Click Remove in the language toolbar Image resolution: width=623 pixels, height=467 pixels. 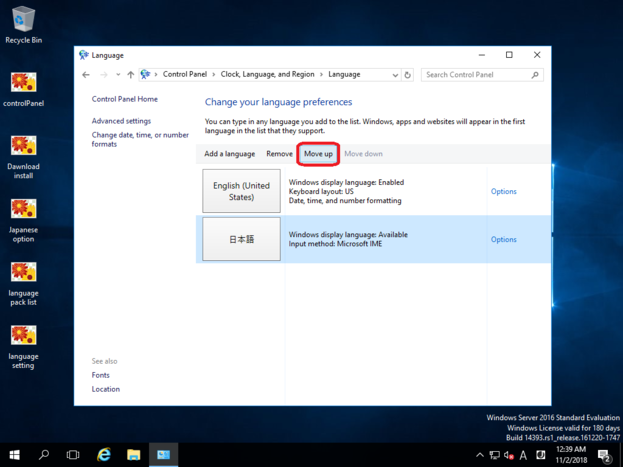[x=279, y=154]
